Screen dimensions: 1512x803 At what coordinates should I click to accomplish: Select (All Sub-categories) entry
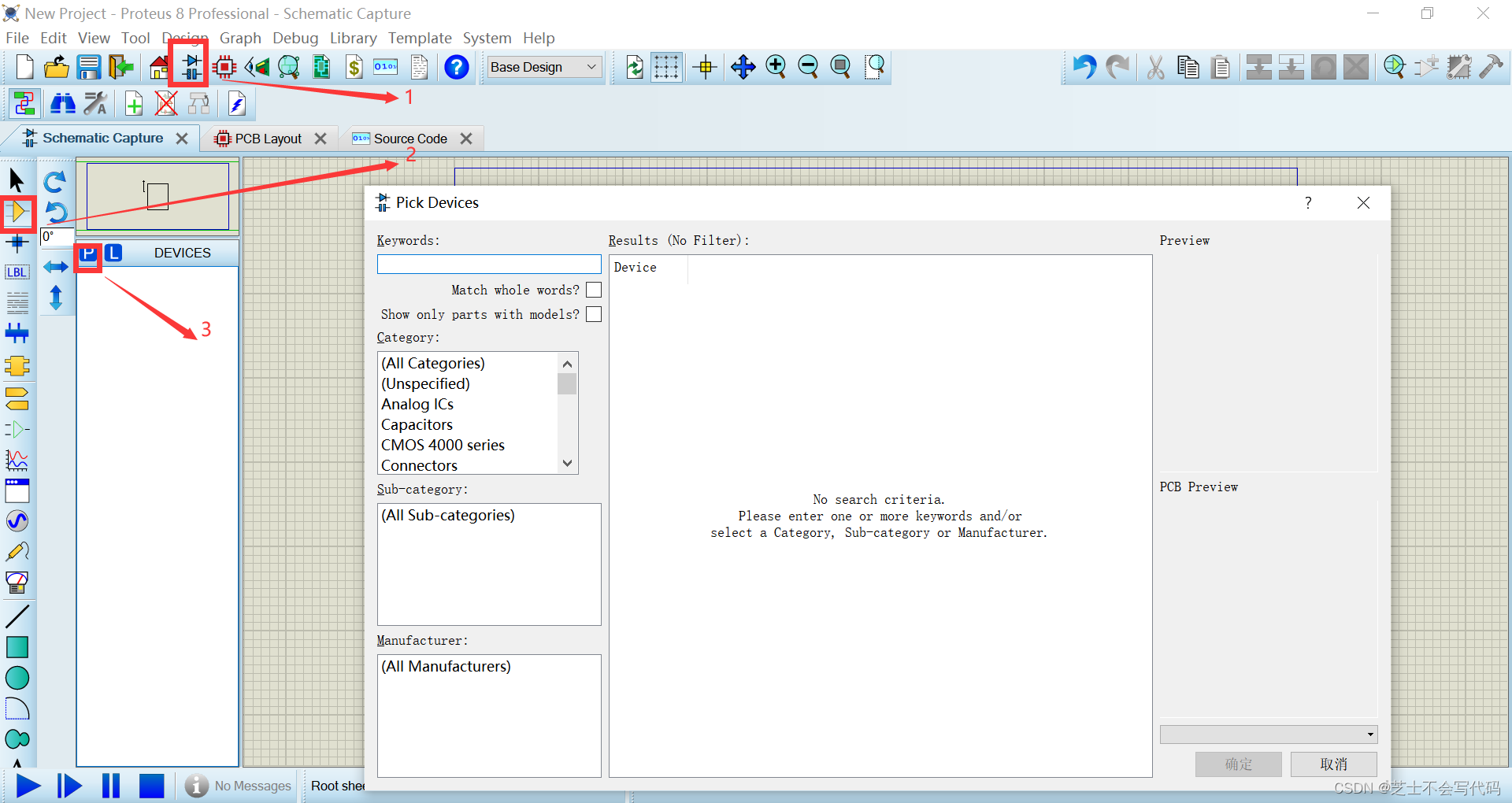click(448, 515)
